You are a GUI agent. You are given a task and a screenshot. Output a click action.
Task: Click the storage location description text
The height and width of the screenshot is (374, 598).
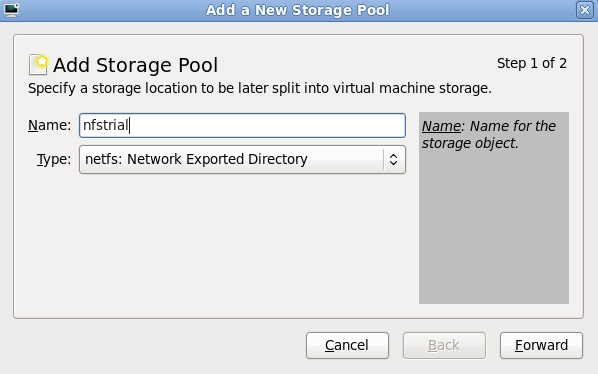tap(260, 88)
